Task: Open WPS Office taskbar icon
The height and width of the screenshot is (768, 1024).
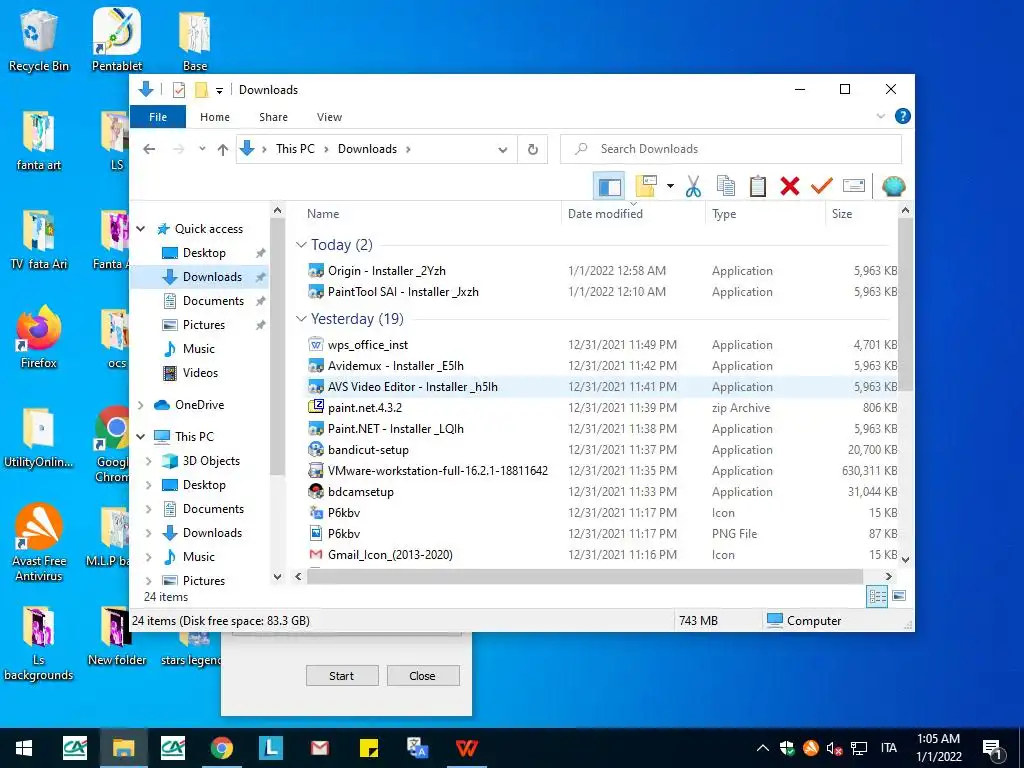Action: (466, 748)
